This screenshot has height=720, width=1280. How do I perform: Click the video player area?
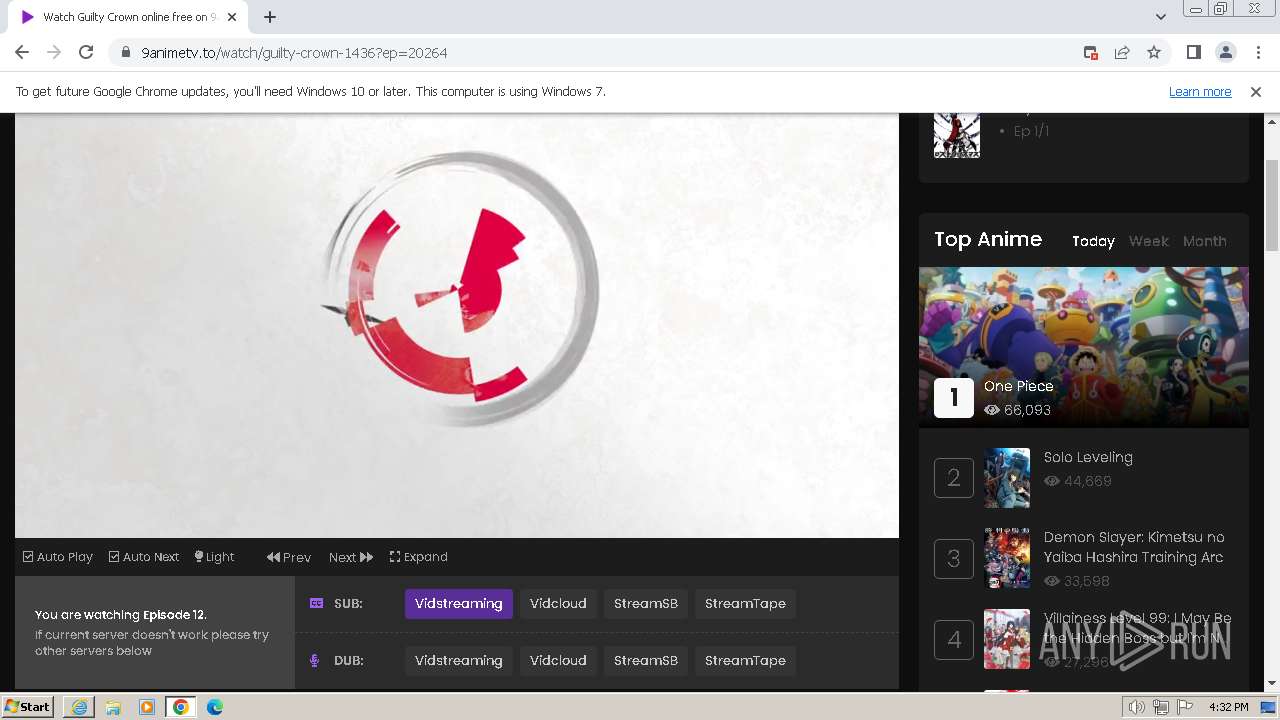click(457, 326)
